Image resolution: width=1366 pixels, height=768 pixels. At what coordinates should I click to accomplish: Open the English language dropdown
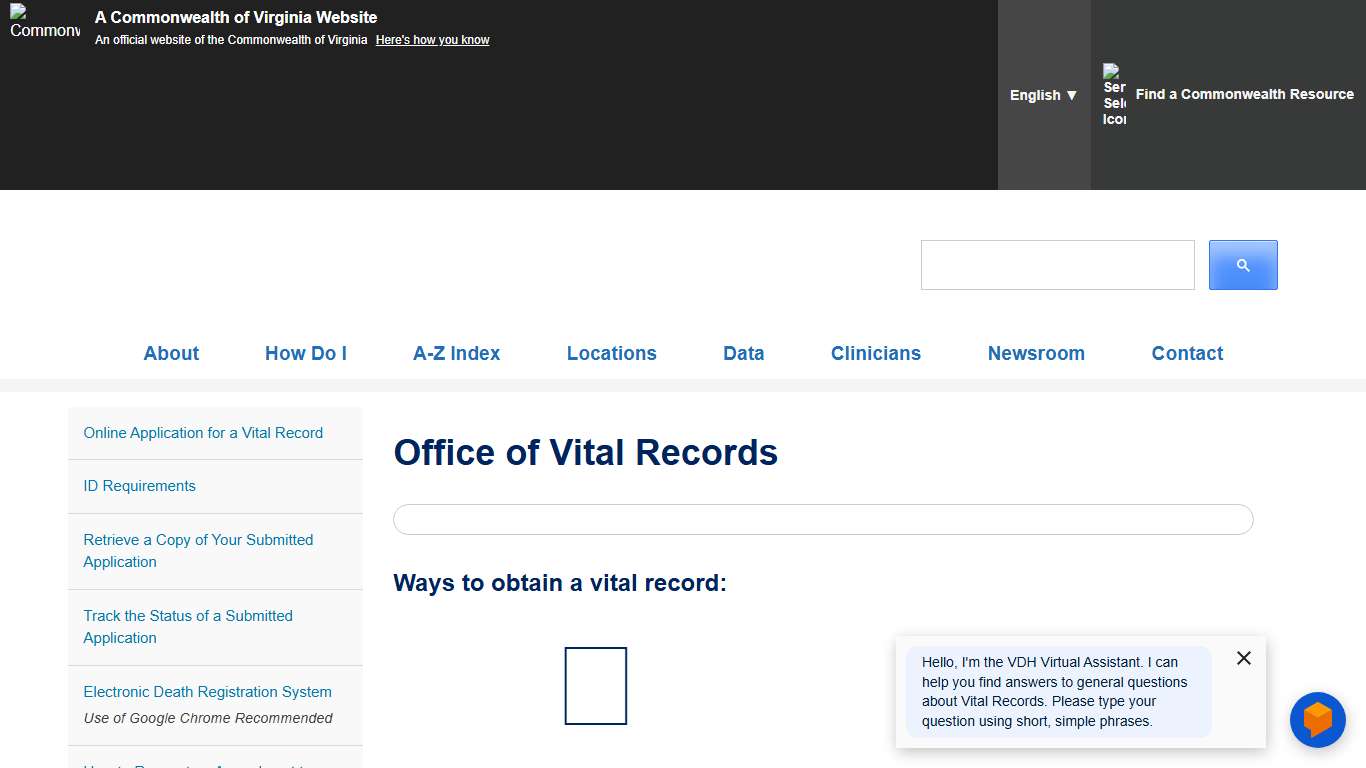tap(1042, 95)
